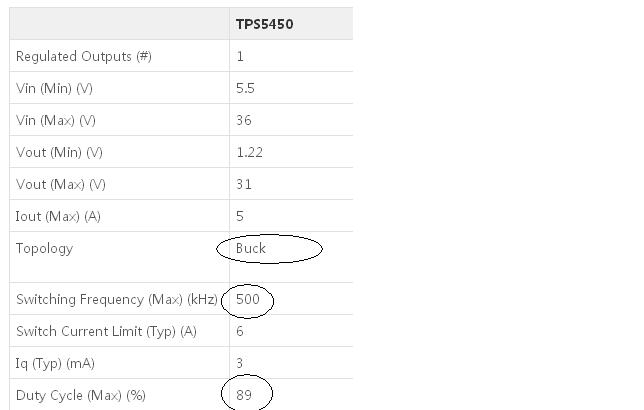The width and height of the screenshot is (644, 410).
Task: Click the Vin (Min) value 5.5
Action: point(245,88)
